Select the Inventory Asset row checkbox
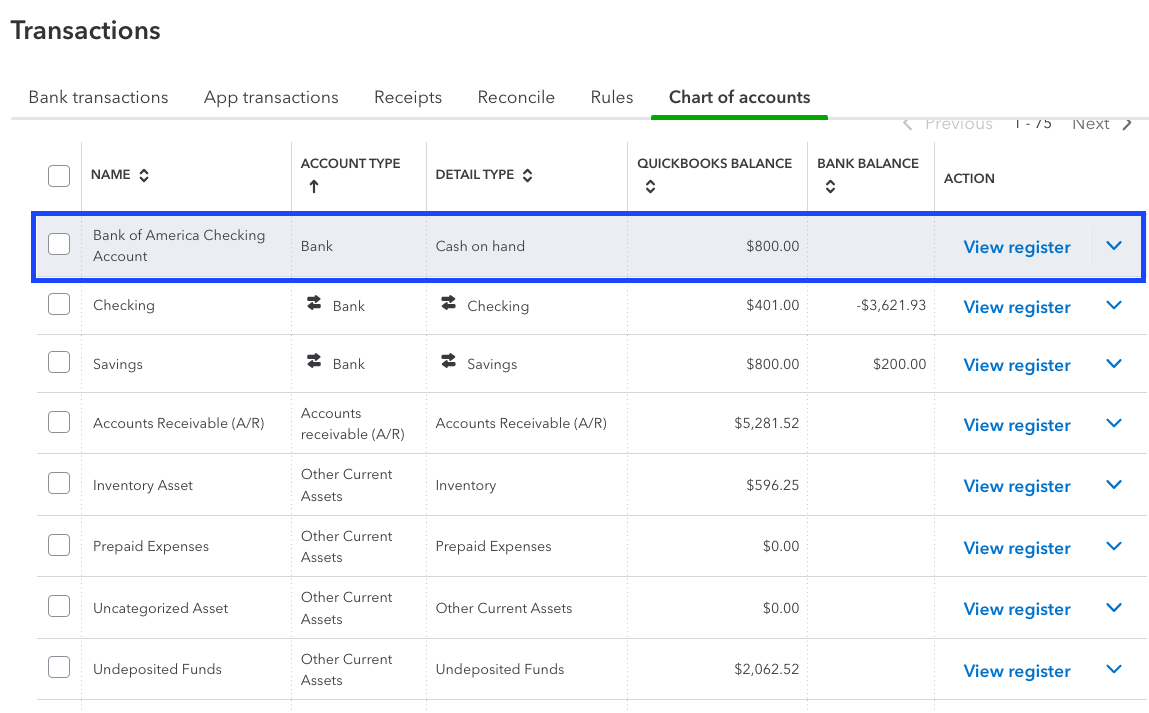Image resolution: width=1149 pixels, height=713 pixels. tap(59, 484)
